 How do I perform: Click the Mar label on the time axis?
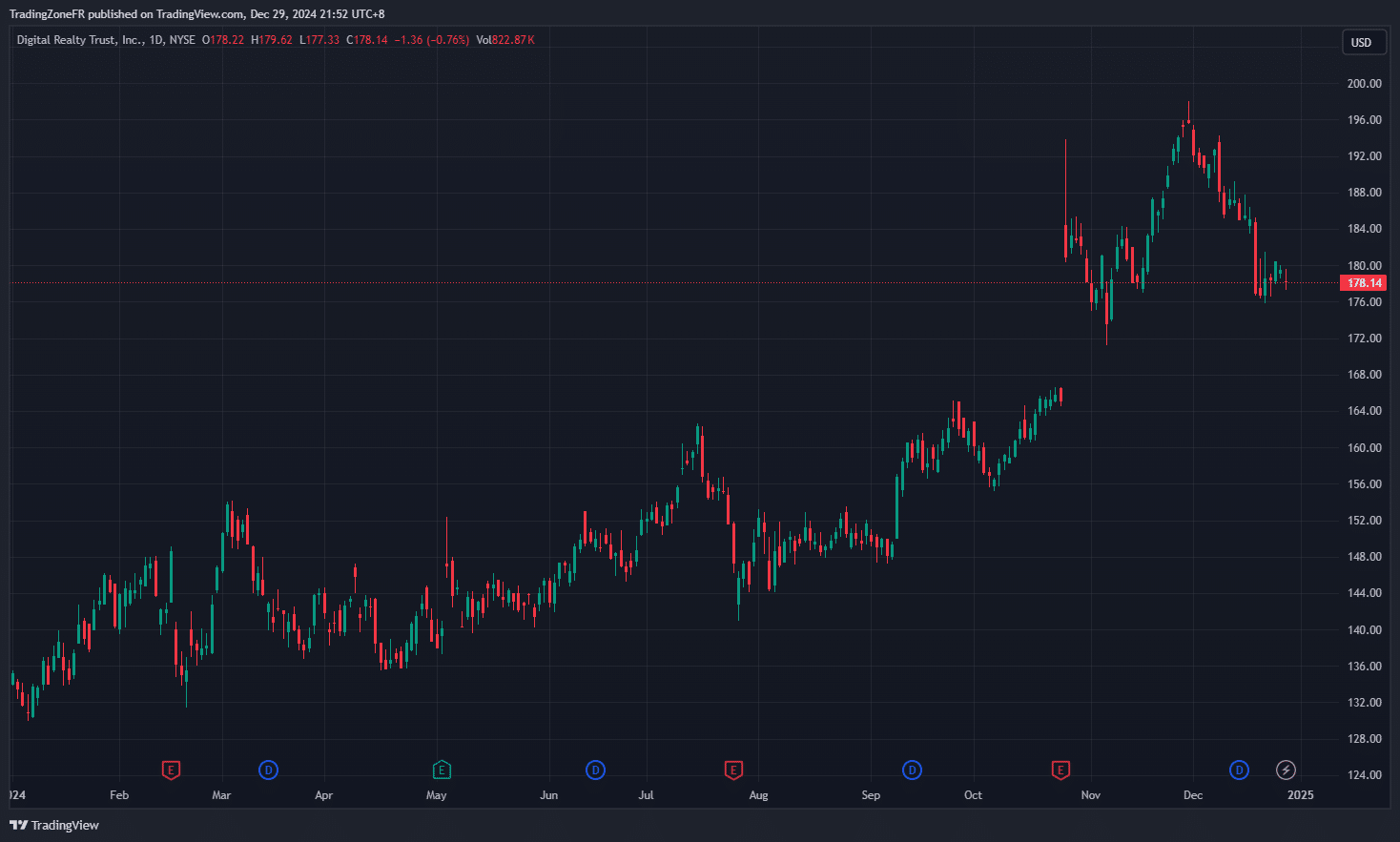221,795
